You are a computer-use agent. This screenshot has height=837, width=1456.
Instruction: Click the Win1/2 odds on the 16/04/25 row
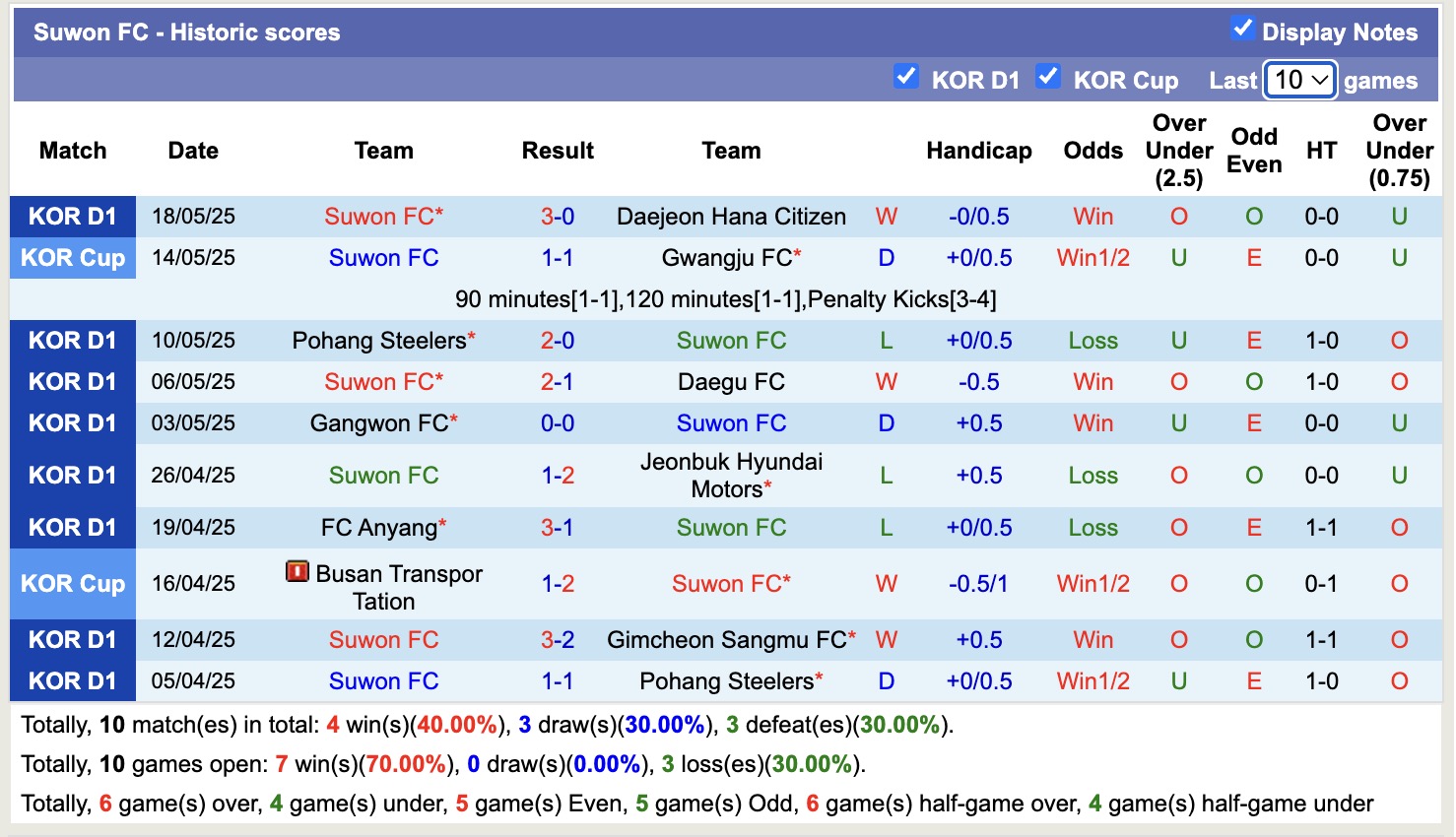tap(1092, 583)
